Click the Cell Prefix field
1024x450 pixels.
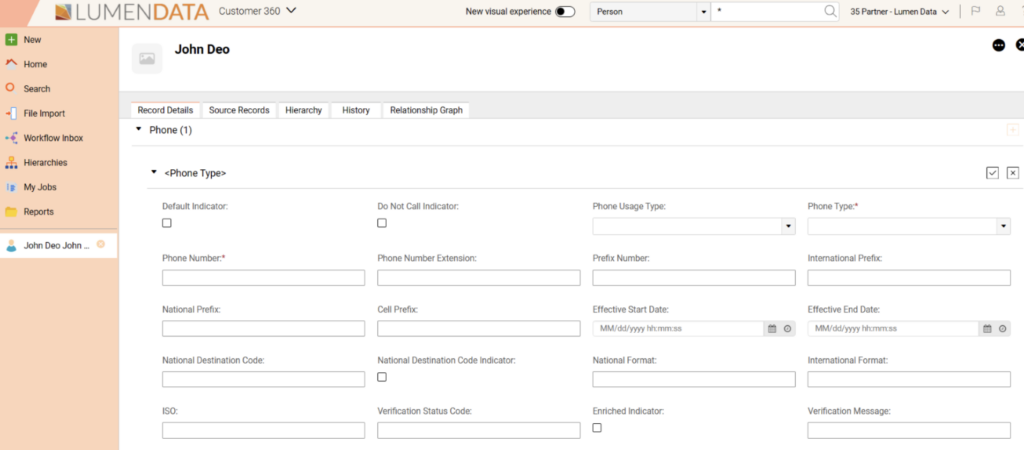click(x=479, y=329)
